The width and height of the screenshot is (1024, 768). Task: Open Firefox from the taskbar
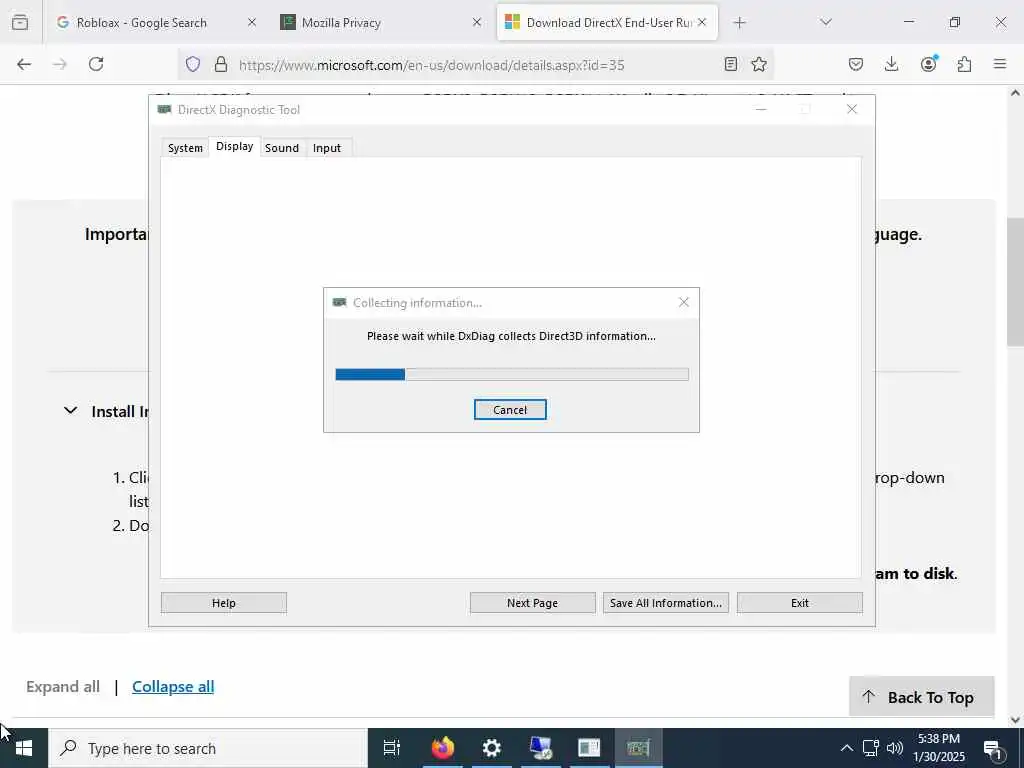pos(442,748)
